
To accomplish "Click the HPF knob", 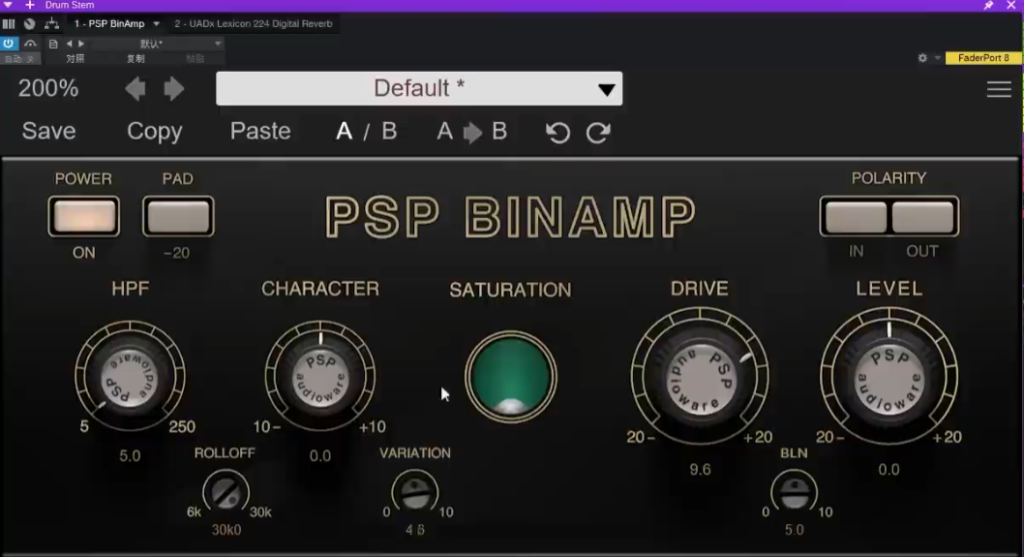I will coord(129,377).
